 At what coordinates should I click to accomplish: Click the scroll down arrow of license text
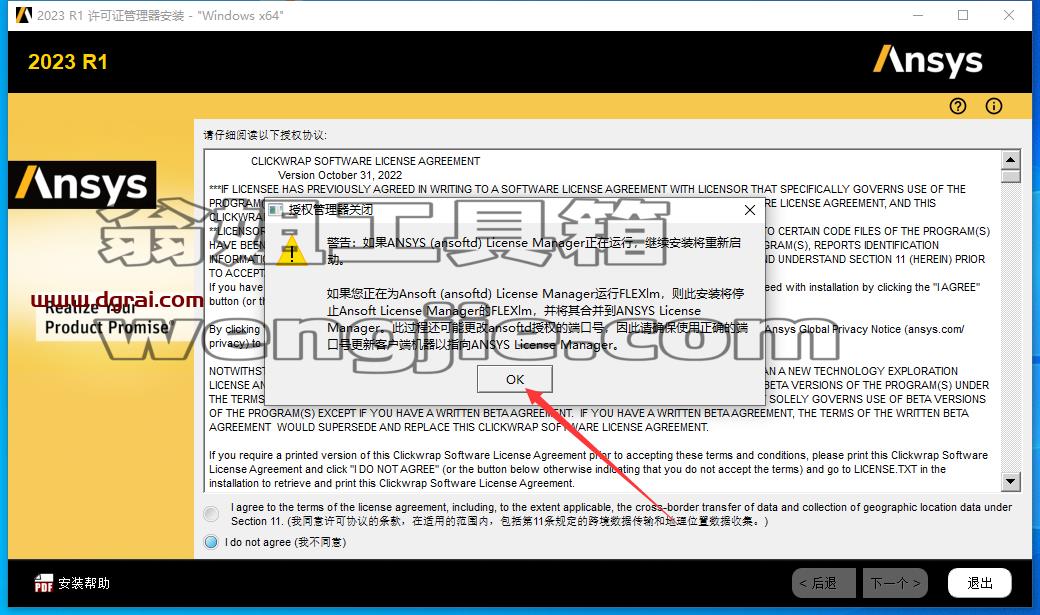tap(1010, 482)
